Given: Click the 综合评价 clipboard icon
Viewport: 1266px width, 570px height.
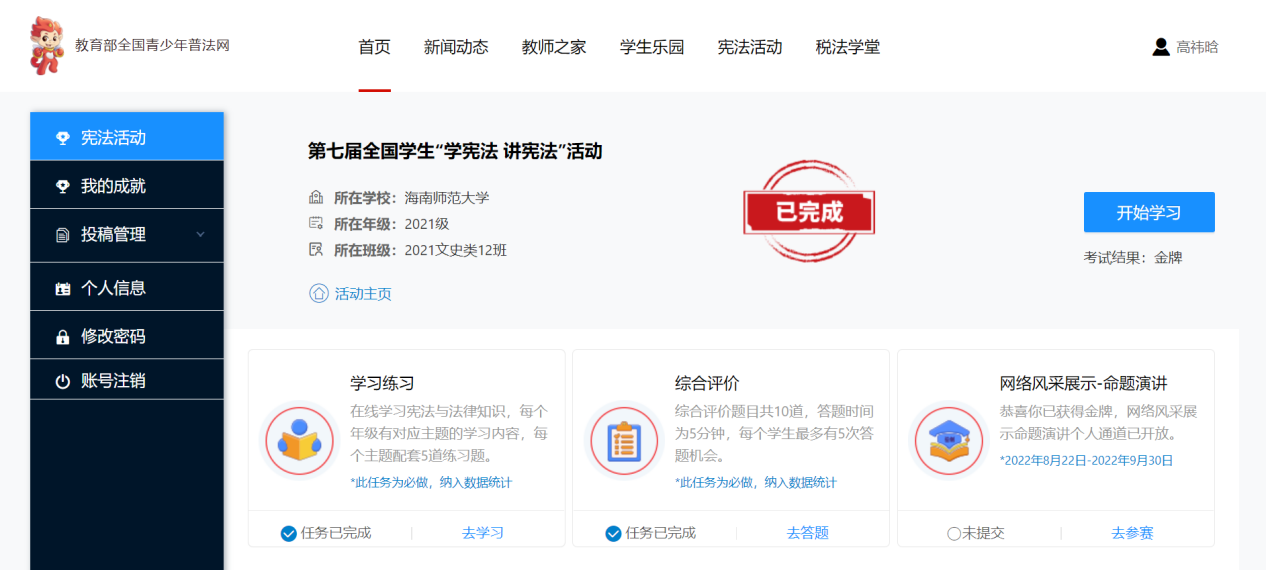Looking at the screenshot, I should [x=624, y=440].
